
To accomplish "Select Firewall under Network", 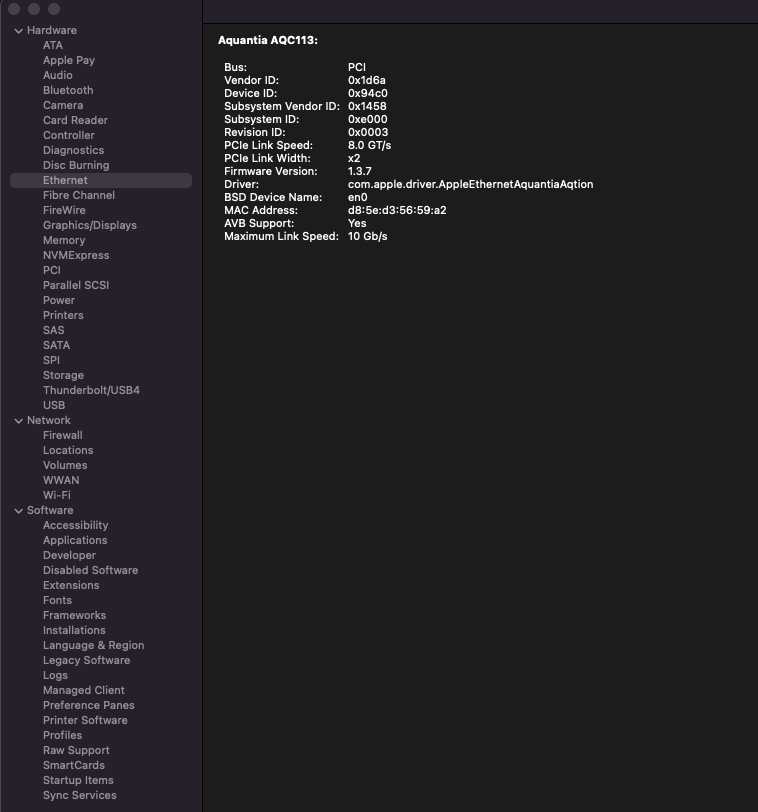I will coord(63,436).
